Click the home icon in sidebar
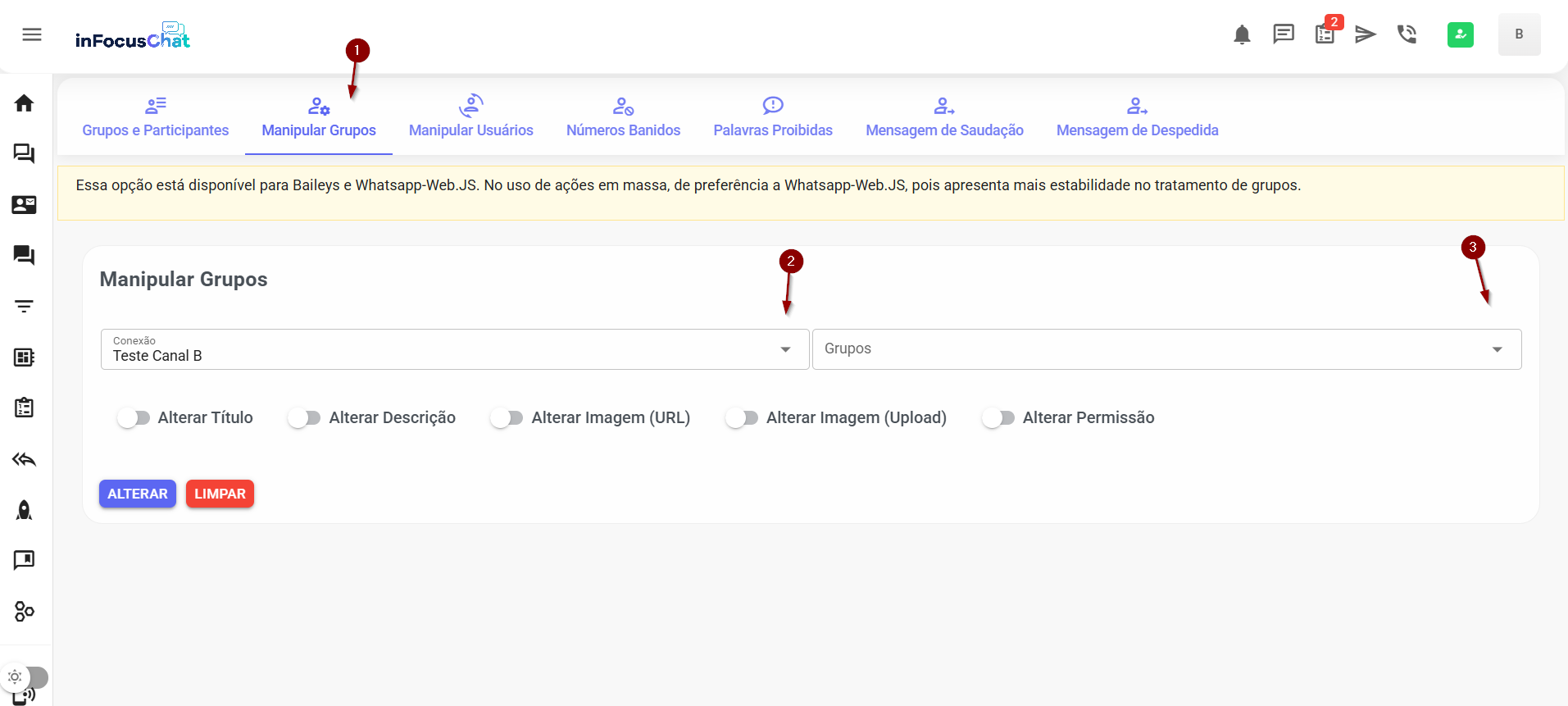 point(24,103)
